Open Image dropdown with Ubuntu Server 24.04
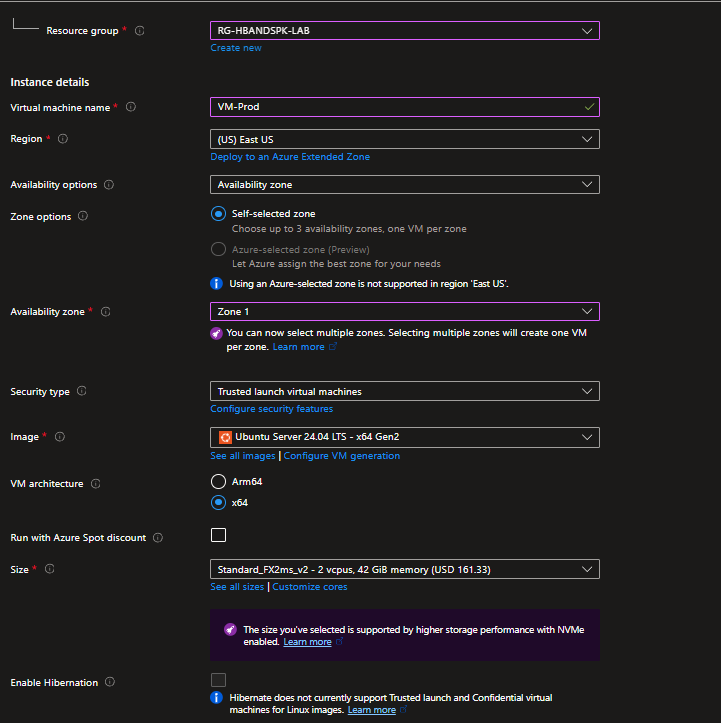Viewport: 721px width, 723px height. [x=405, y=437]
